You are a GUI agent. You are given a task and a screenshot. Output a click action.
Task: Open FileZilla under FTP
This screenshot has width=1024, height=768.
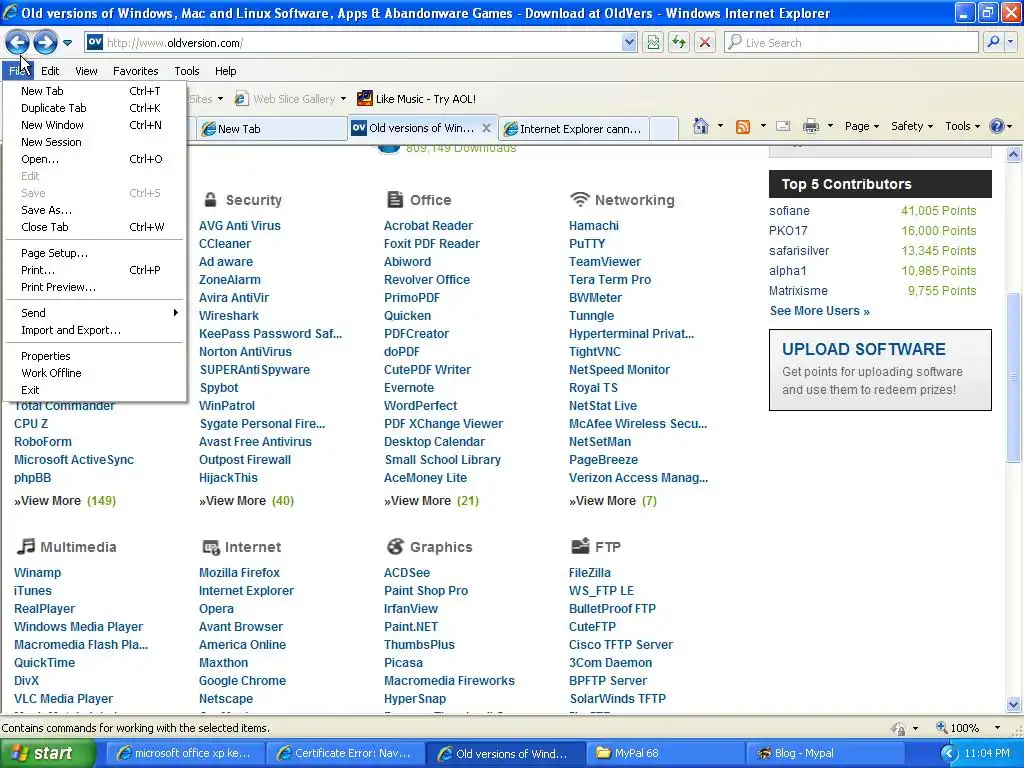point(590,573)
